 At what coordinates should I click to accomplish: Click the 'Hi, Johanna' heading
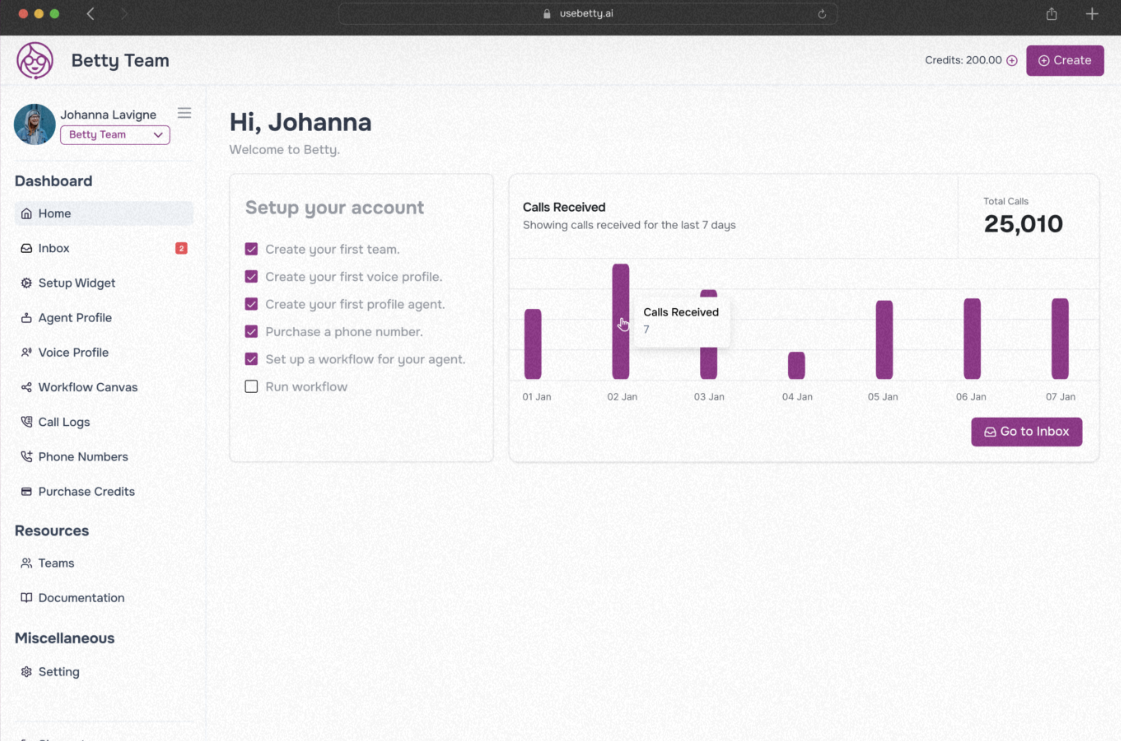[300, 122]
